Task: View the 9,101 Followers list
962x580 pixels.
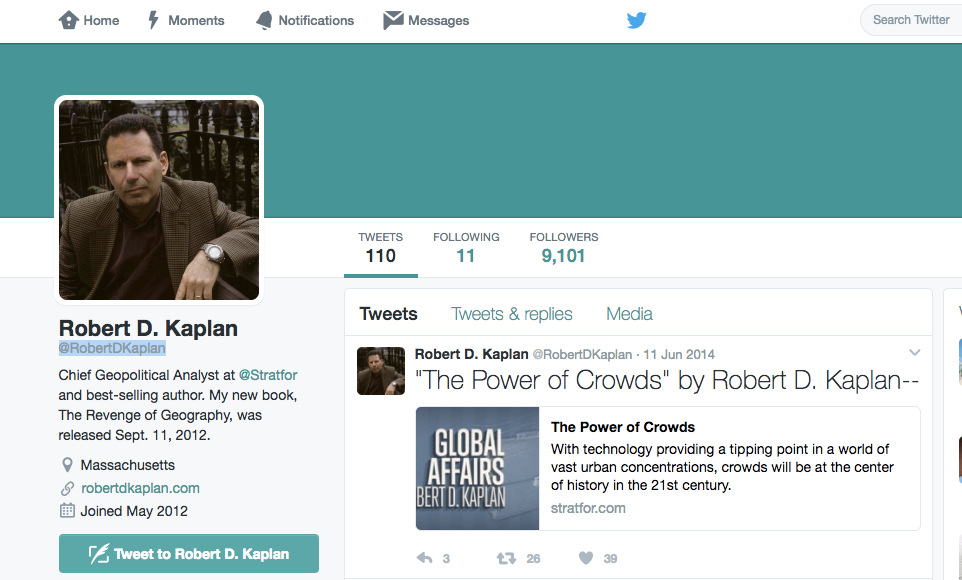Action: pos(564,248)
